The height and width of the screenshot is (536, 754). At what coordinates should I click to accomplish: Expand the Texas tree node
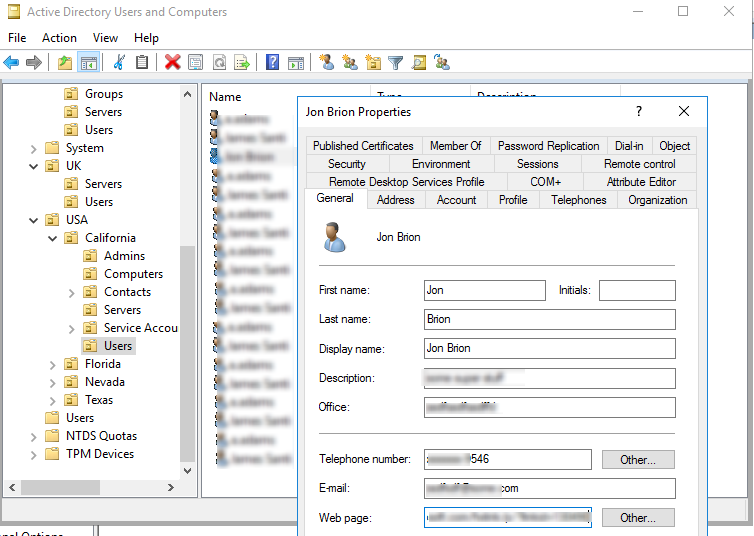(x=52, y=400)
